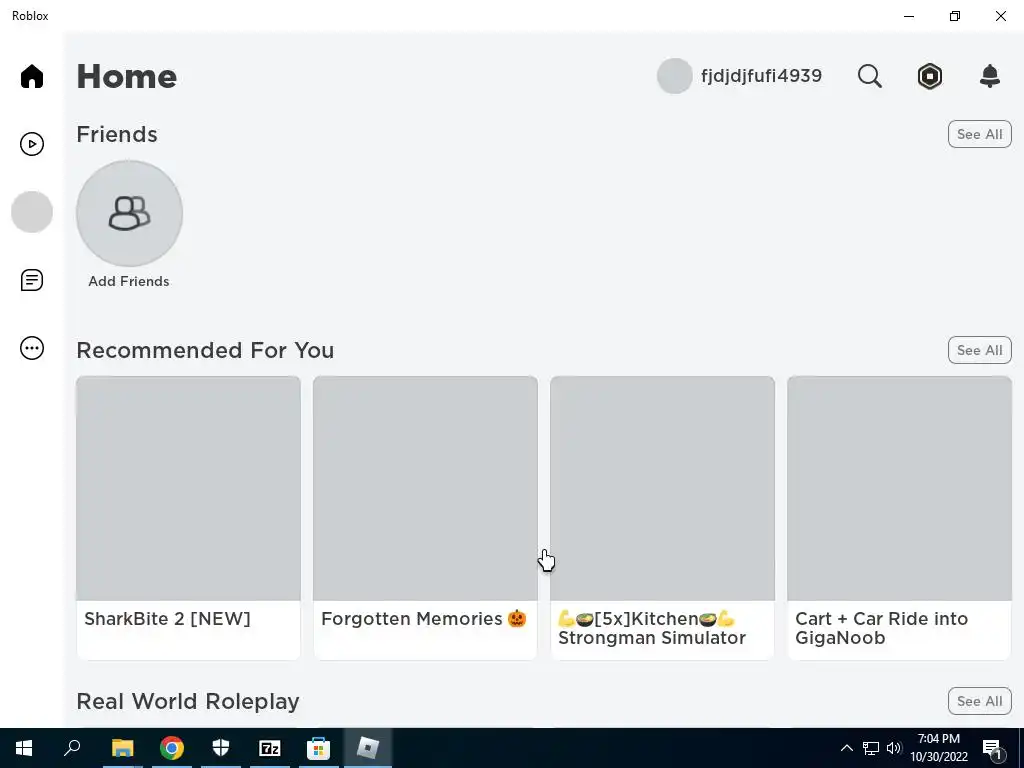Open the volume speaker tray icon
Image resolution: width=1024 pixels, height=768 pixels.
894,748
